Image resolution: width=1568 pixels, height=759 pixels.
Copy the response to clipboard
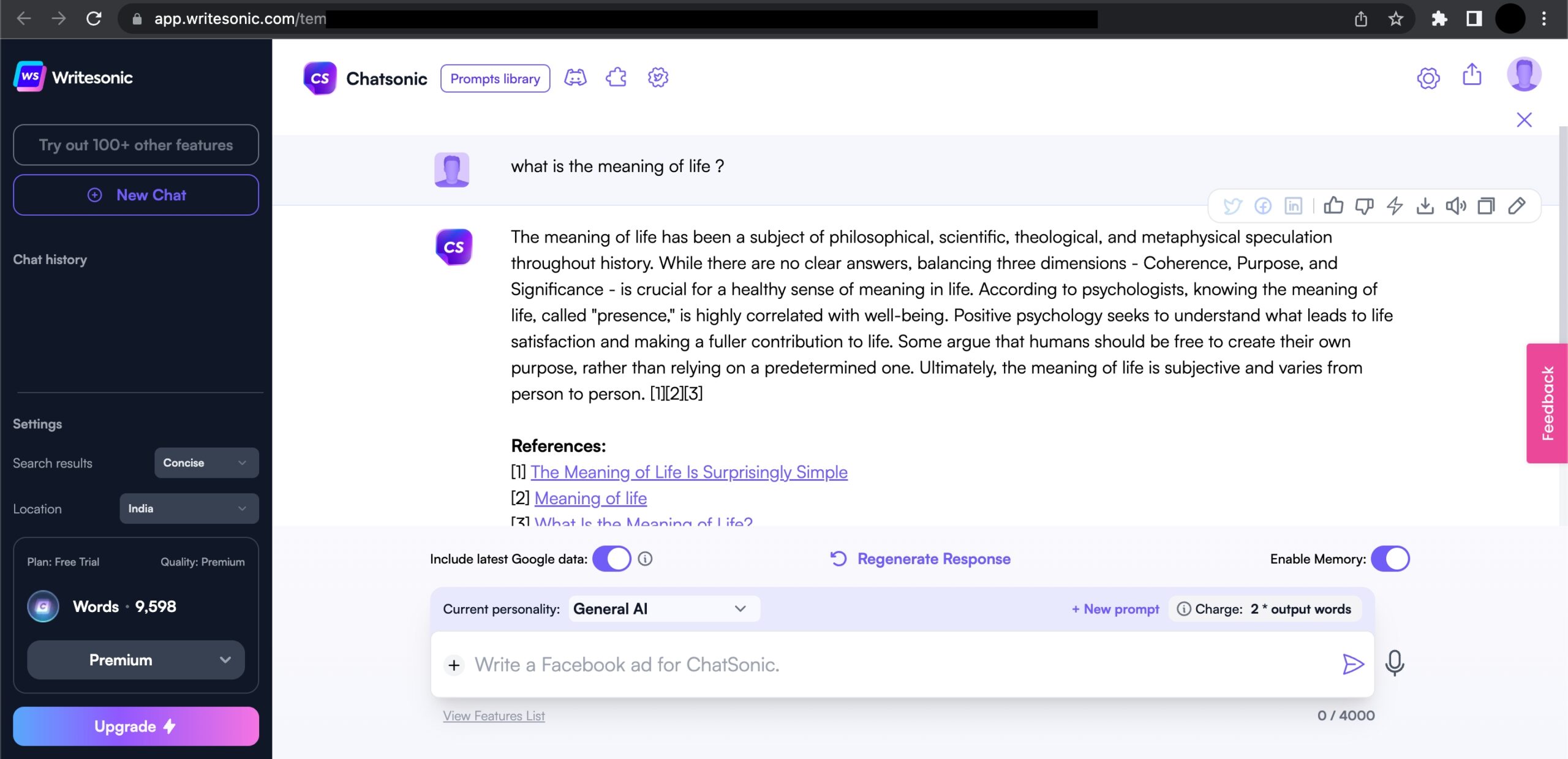(1487, 206)
